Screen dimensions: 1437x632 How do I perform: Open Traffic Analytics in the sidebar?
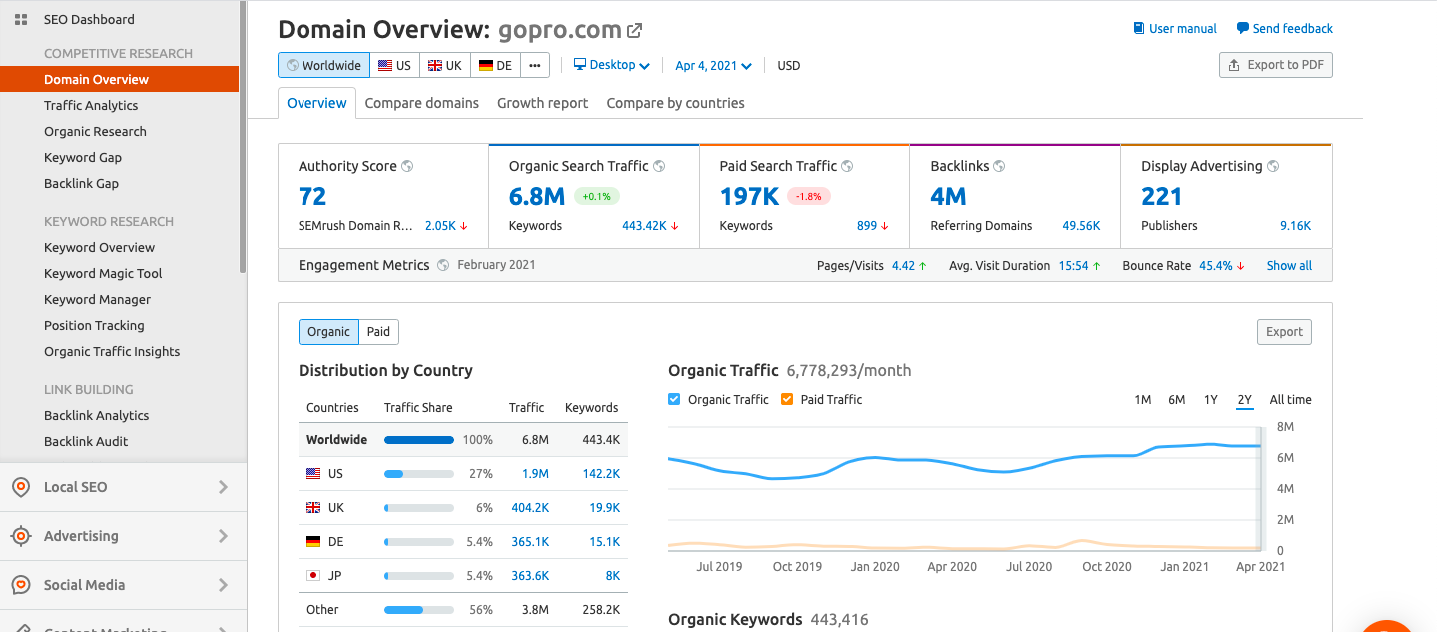click(x=91, y=105)
